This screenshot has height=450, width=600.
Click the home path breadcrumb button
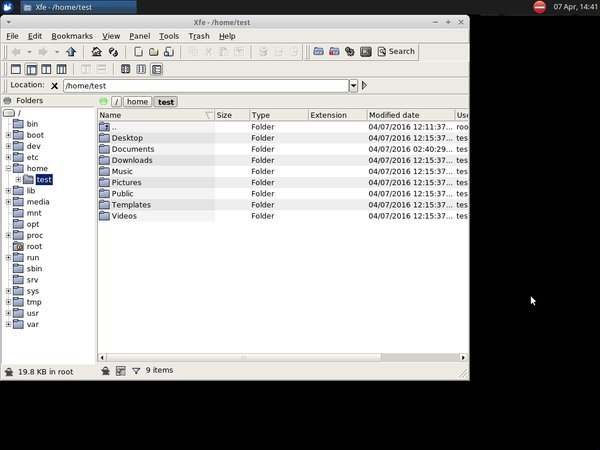tap(137, 102)
